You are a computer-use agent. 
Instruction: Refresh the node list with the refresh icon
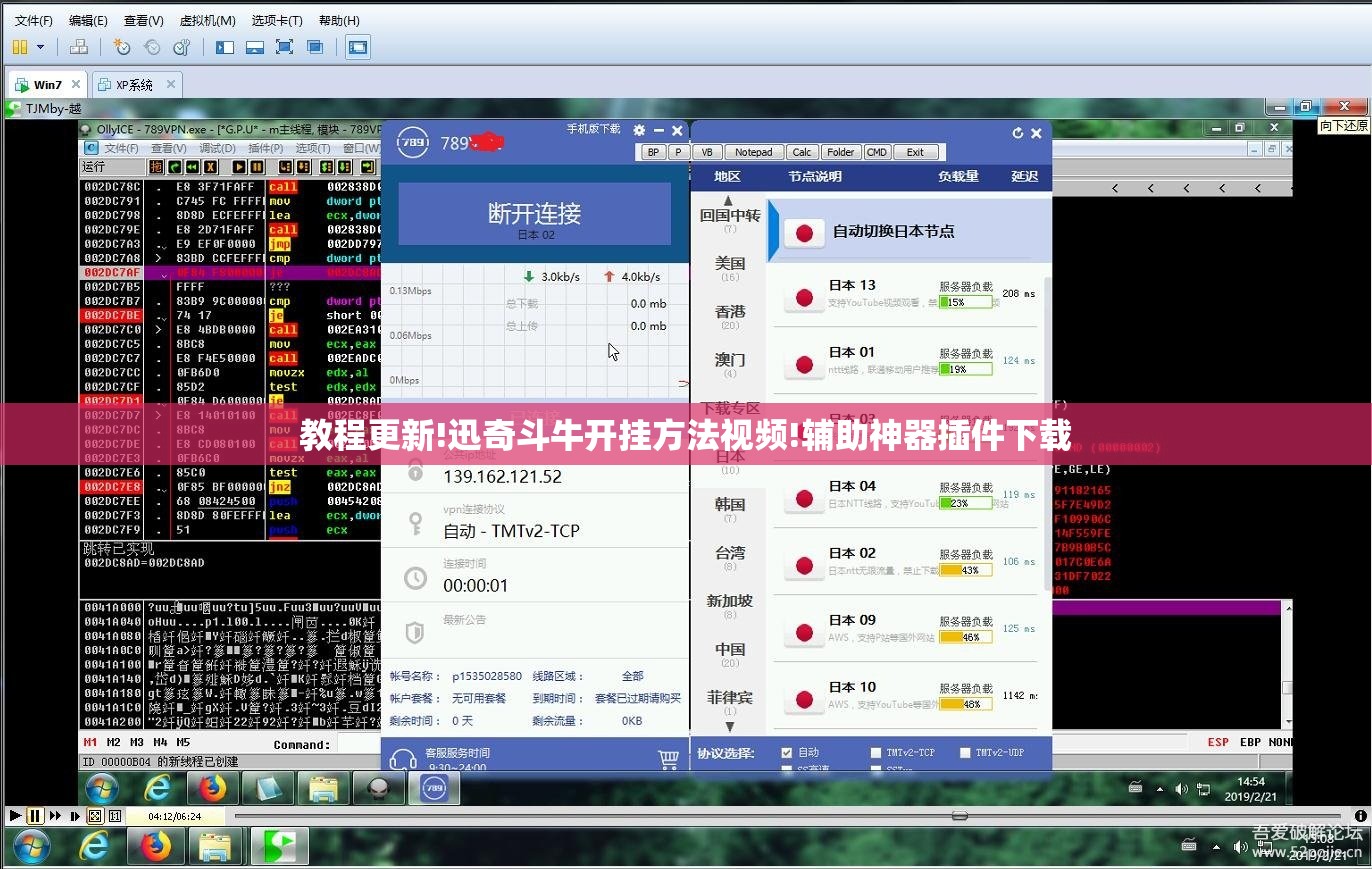[1018, 132]
